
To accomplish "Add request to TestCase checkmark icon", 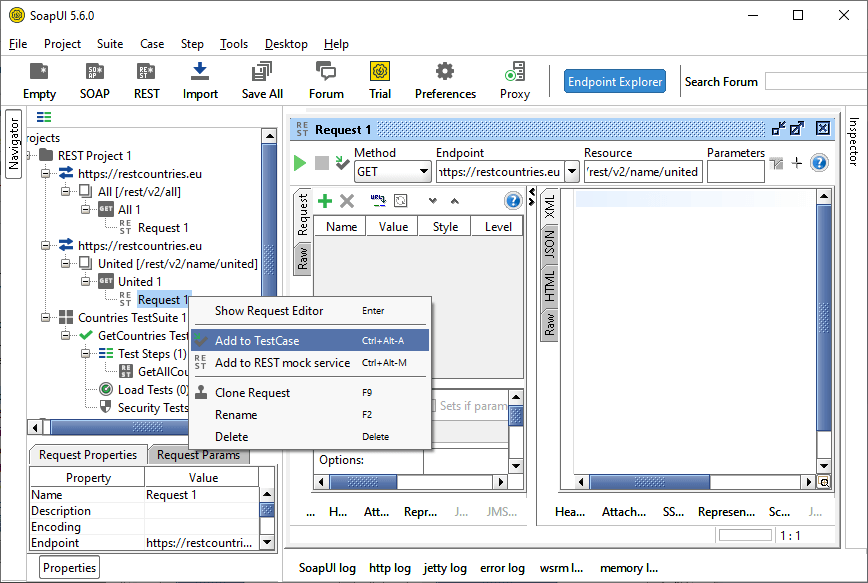I will point(343,163).
